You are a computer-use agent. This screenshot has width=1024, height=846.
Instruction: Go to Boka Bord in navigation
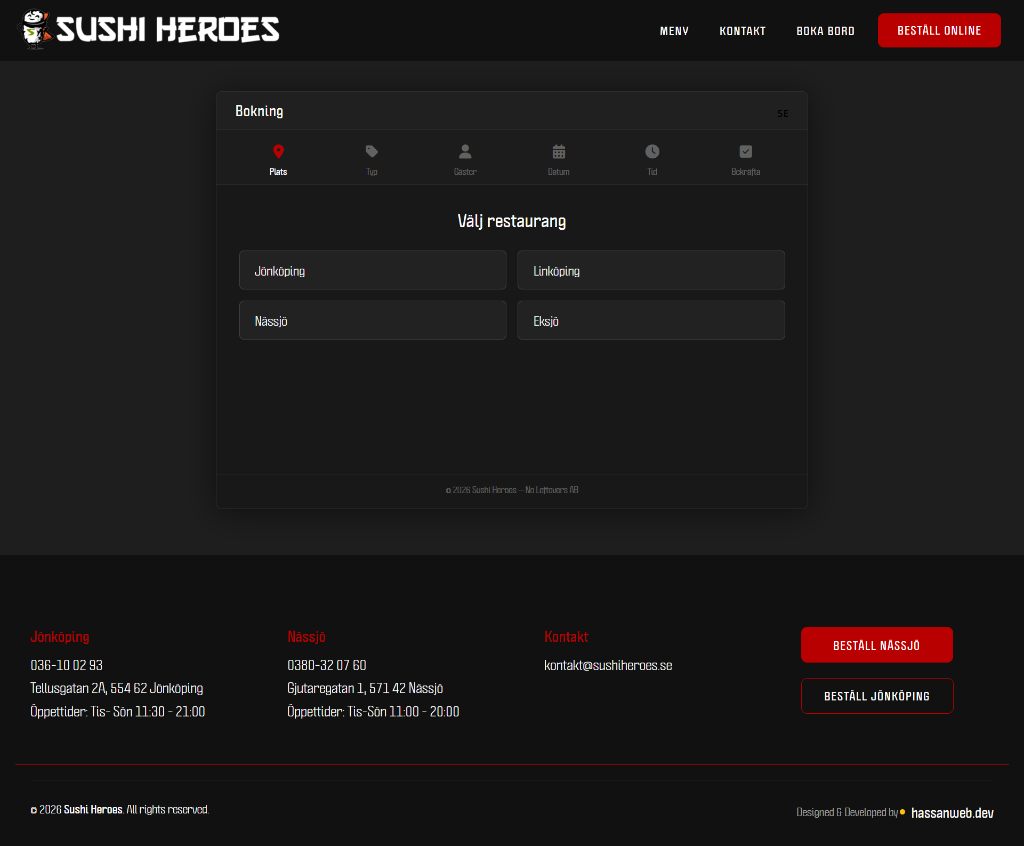(825, 31)
